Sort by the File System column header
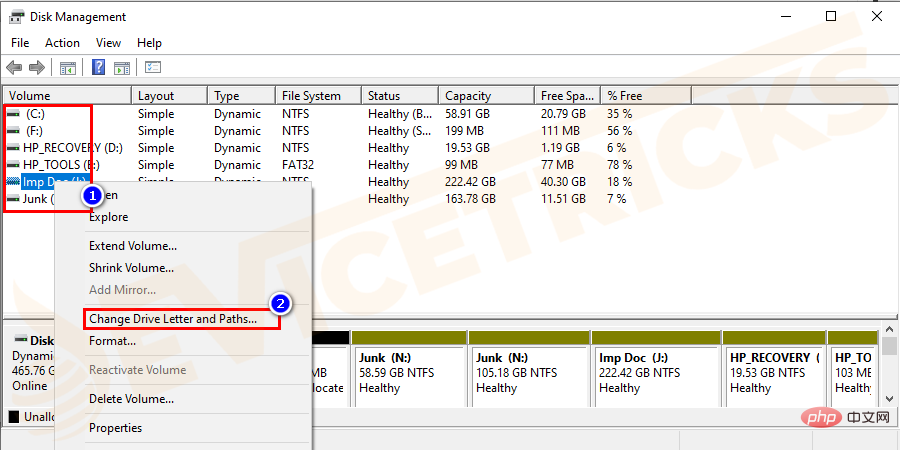 coord(319,96)
